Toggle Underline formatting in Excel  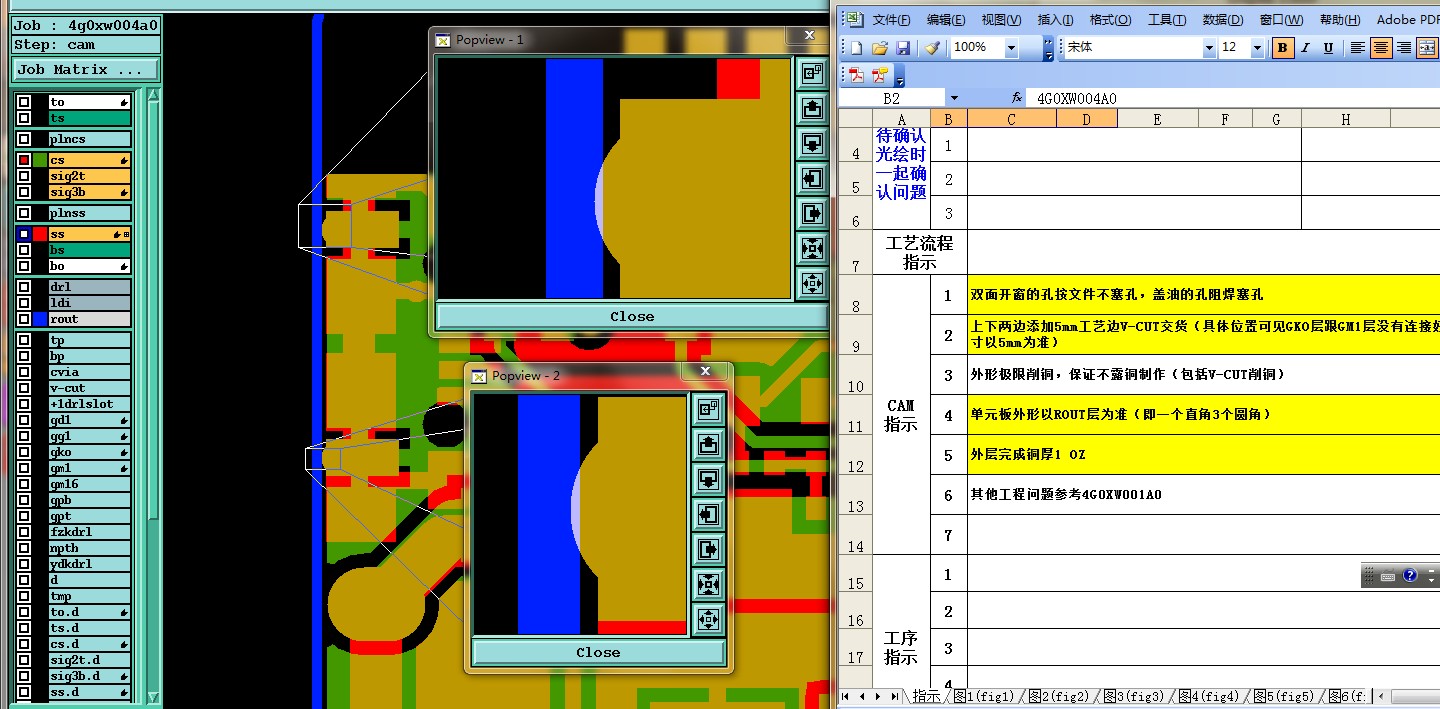click(1328, 47)
